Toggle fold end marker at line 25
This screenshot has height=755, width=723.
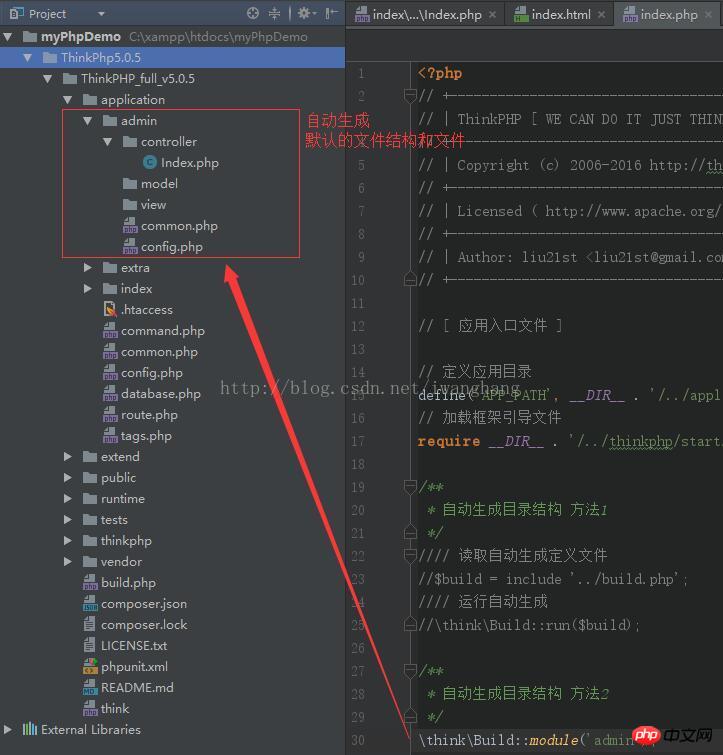coord(410,625)
